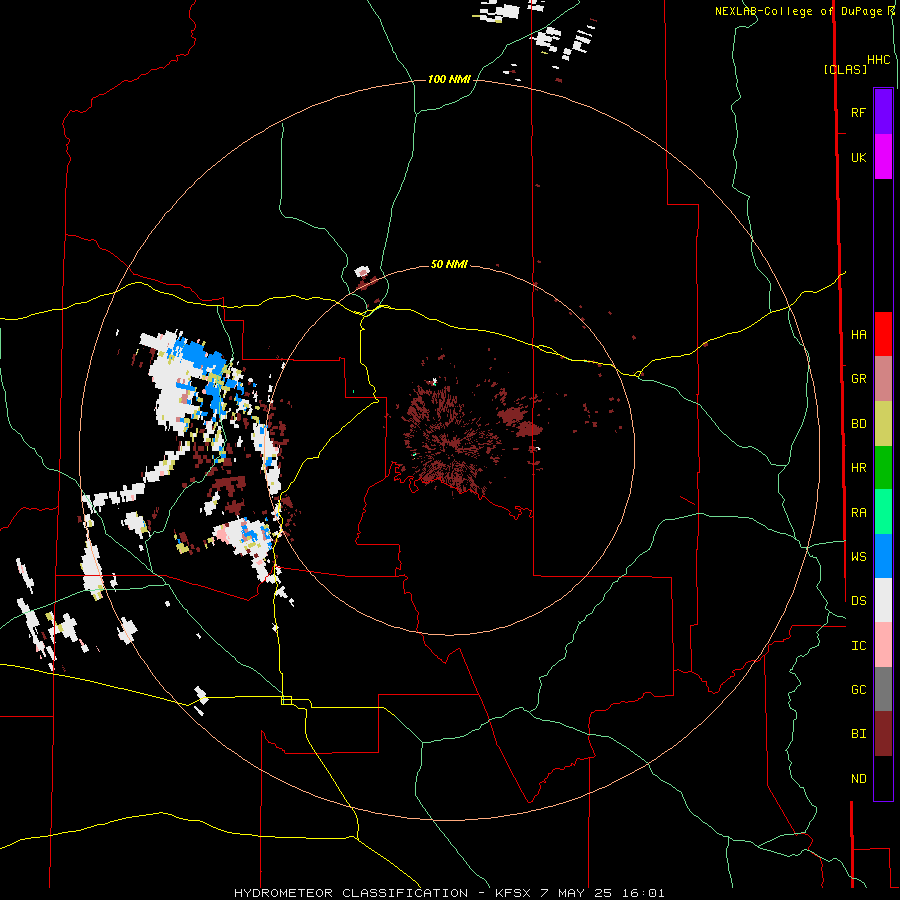Click the 'IC' legend label

(x=858, y=646)
